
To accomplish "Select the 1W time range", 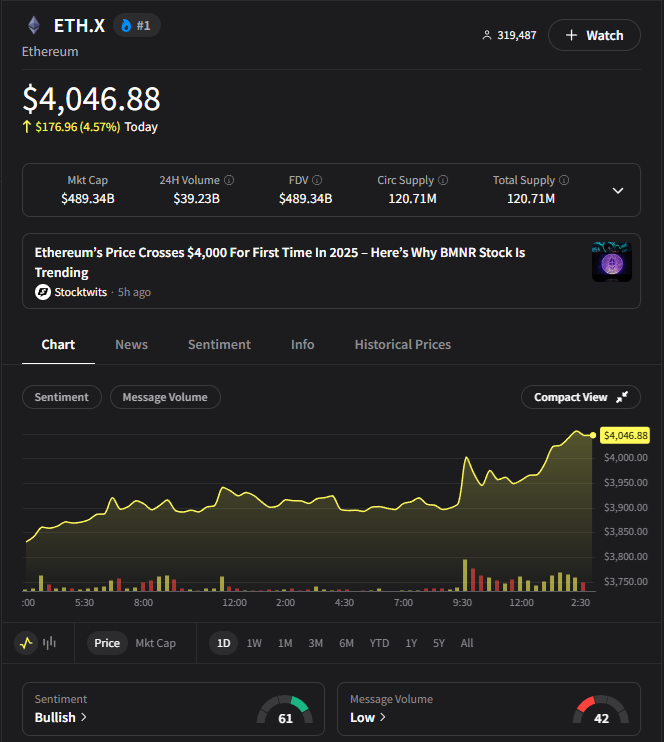I will point(254,643).
